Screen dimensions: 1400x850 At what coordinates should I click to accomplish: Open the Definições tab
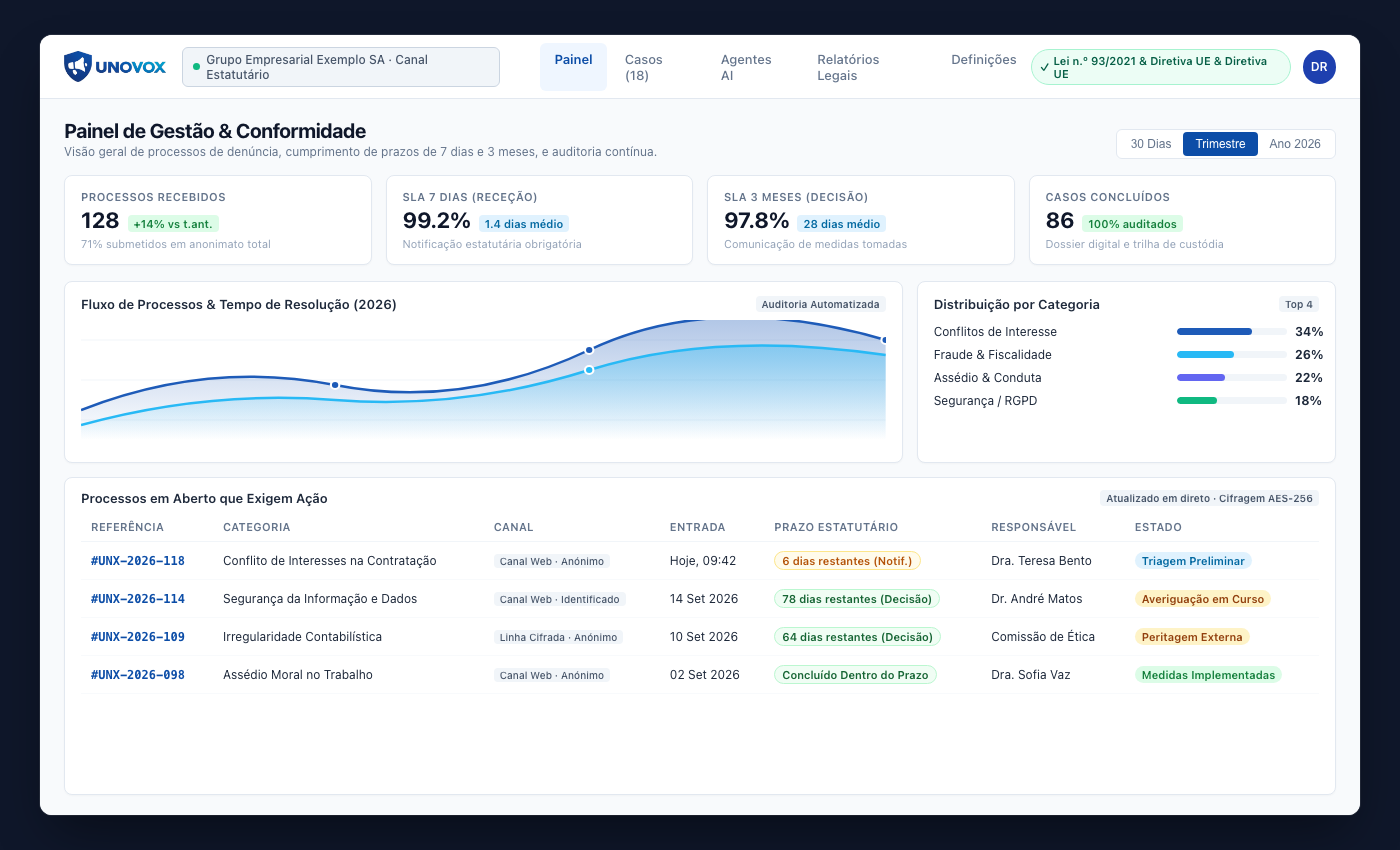tap(983, 60)
